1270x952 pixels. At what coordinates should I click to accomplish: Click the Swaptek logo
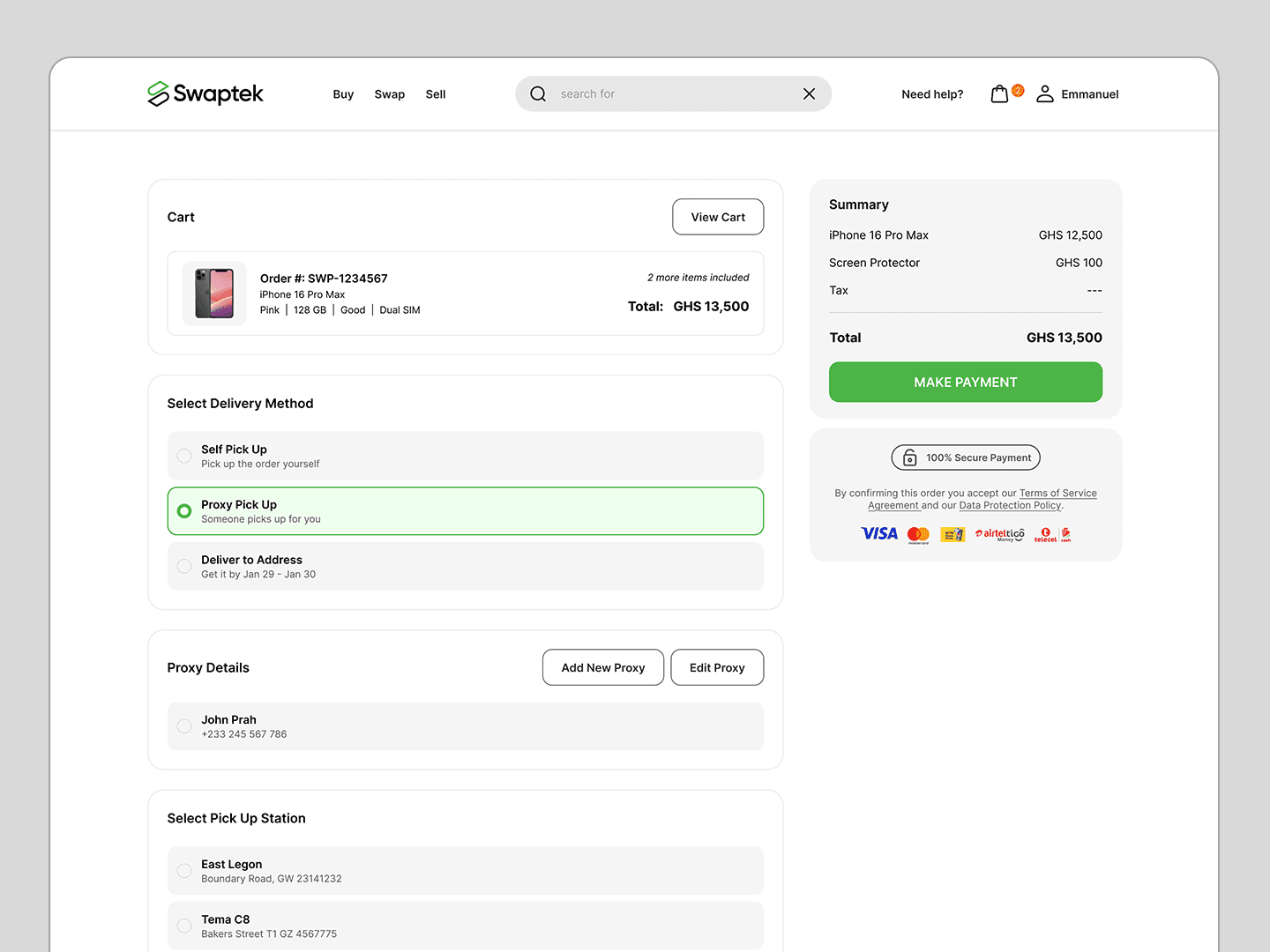click(205, 93)
